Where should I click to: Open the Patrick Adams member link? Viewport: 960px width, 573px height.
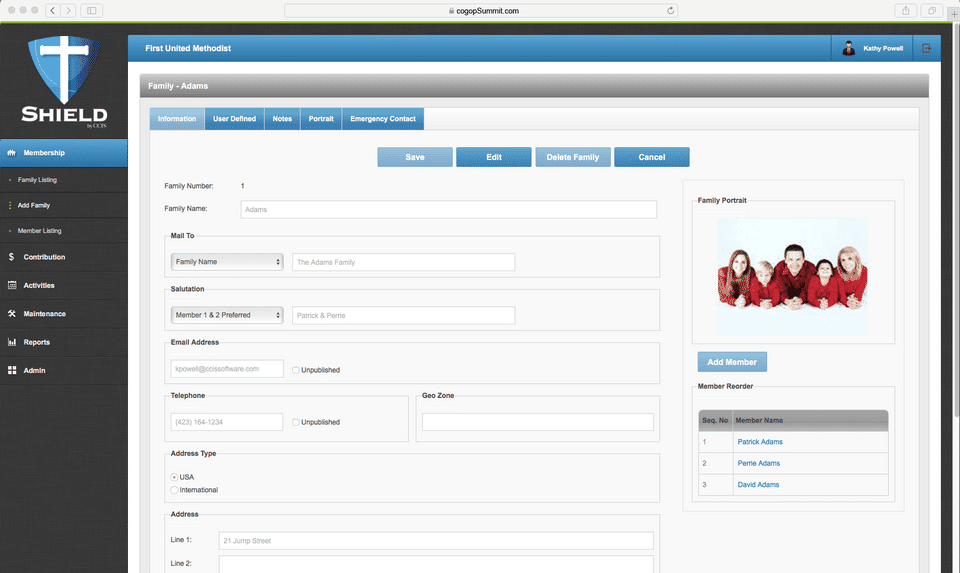pyautogui.click(x=760, y=442)
